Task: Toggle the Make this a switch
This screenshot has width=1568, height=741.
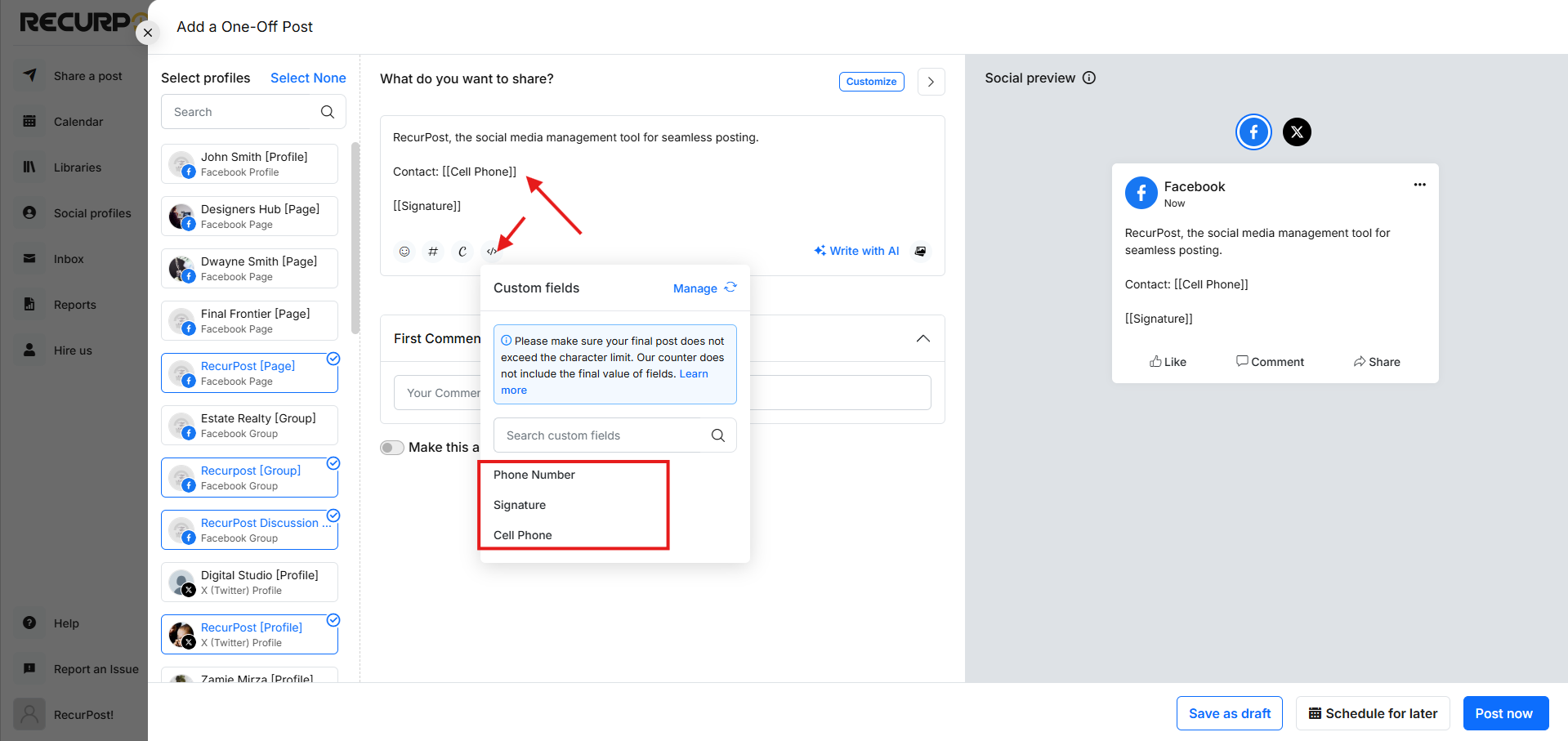Action: tap(392, 447)
